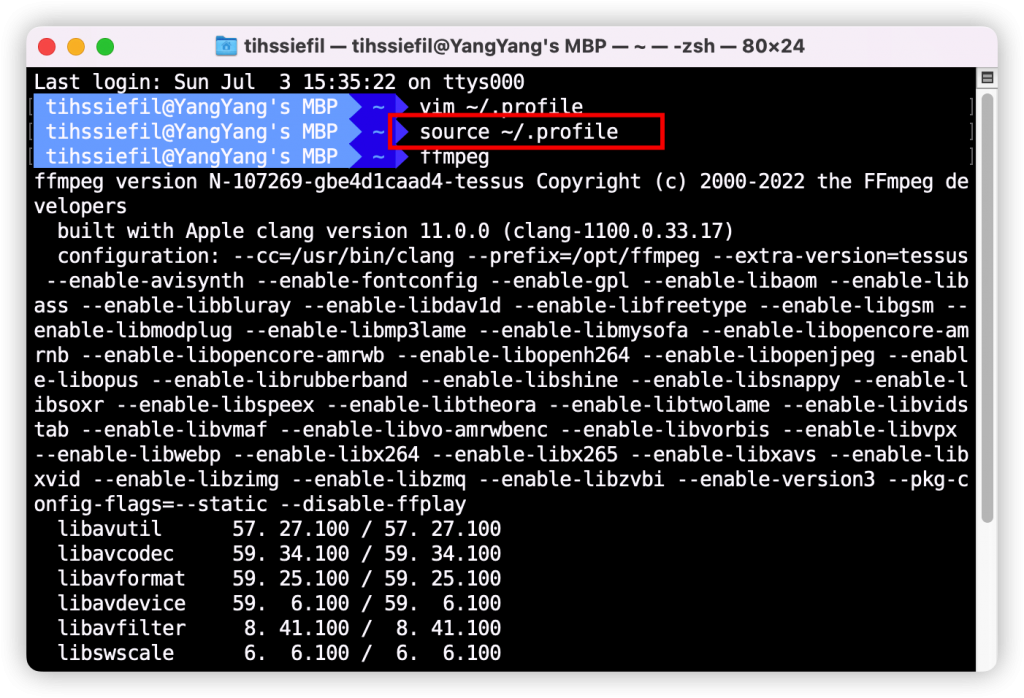1024x698 pixels.
Task: Click the folder proxy icon in title bar
Action: pyautogui.click(x=227, y=47)
